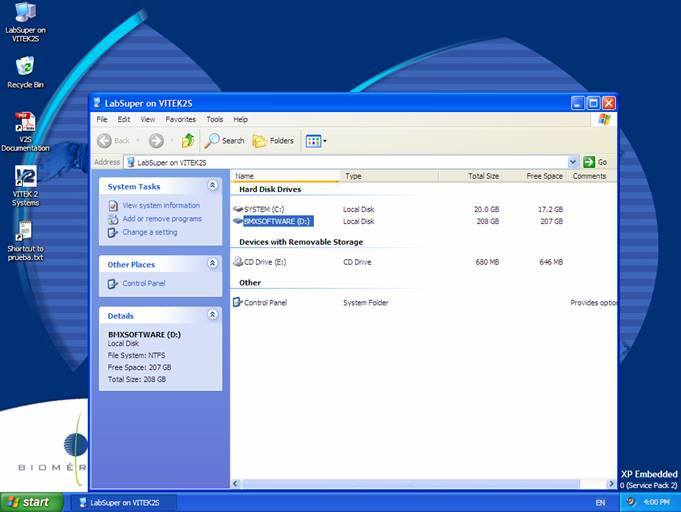The image size is (681, 512).
Task: Open Shortcut to prueba.txt icon
Action: (25, 241)
